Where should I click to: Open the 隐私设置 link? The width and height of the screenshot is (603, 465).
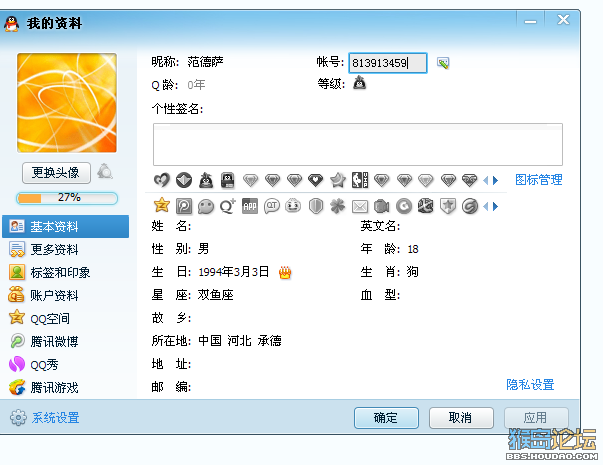click(x=530, y=384)
